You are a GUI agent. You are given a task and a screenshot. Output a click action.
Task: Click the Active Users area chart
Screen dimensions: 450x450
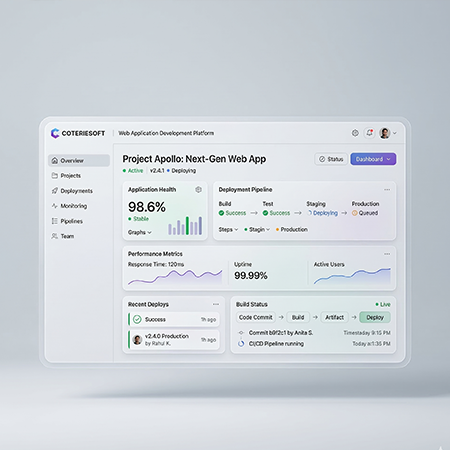coord(352,276)
